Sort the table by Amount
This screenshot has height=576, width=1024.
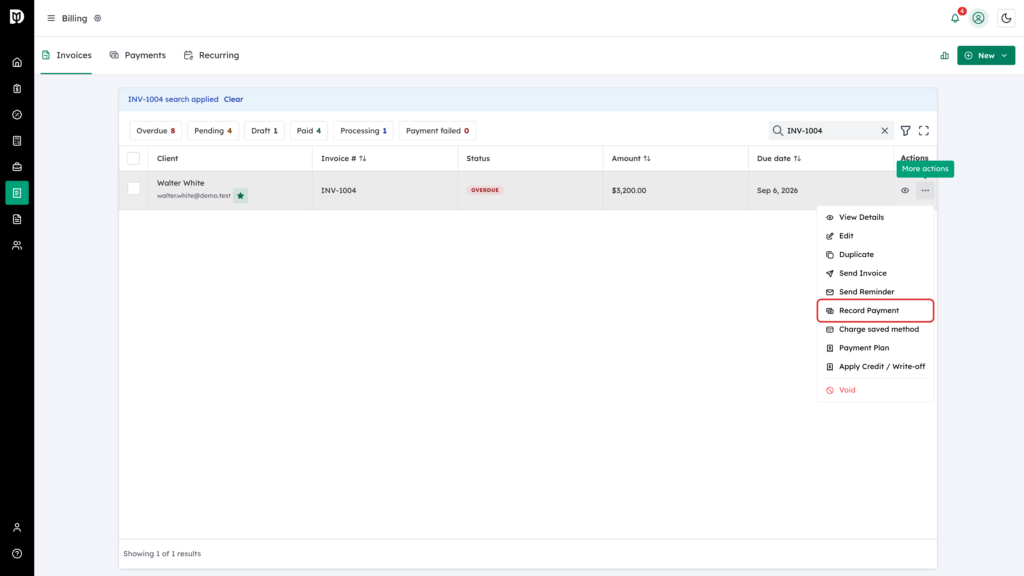[x=631, y=158]
